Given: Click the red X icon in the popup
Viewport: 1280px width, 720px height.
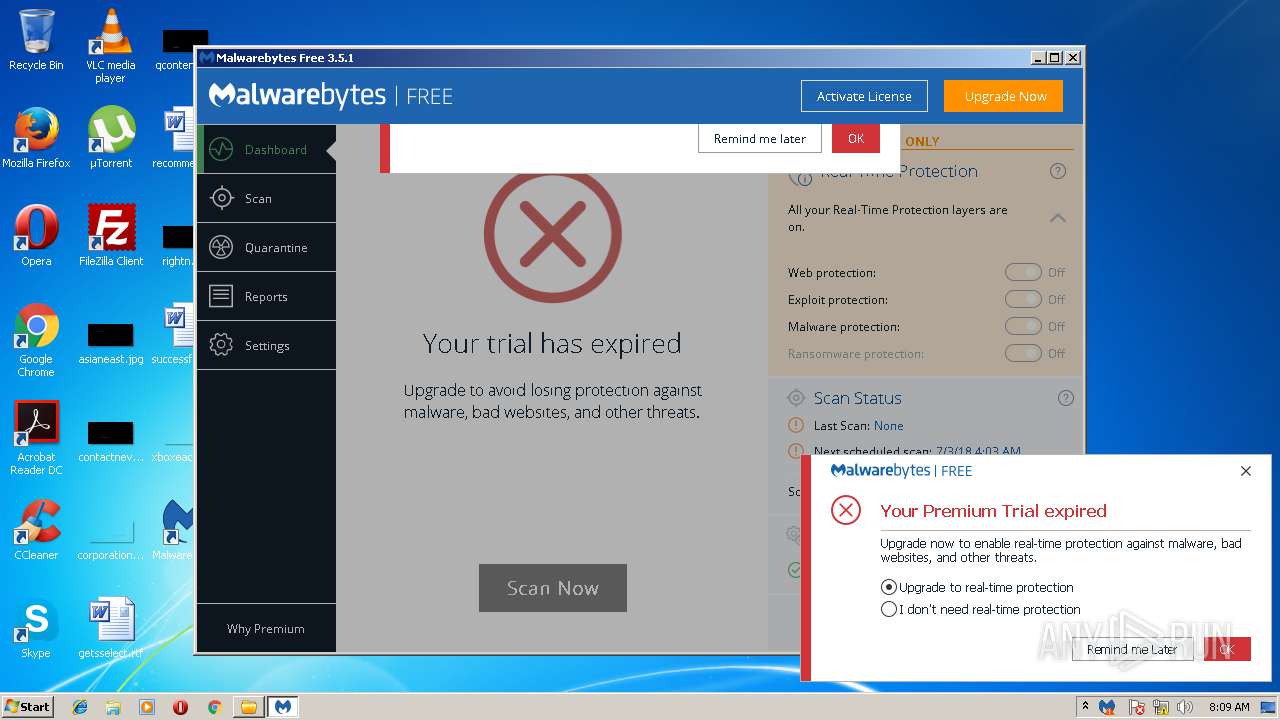Looking at the screenshot, I should click(846, 510).
